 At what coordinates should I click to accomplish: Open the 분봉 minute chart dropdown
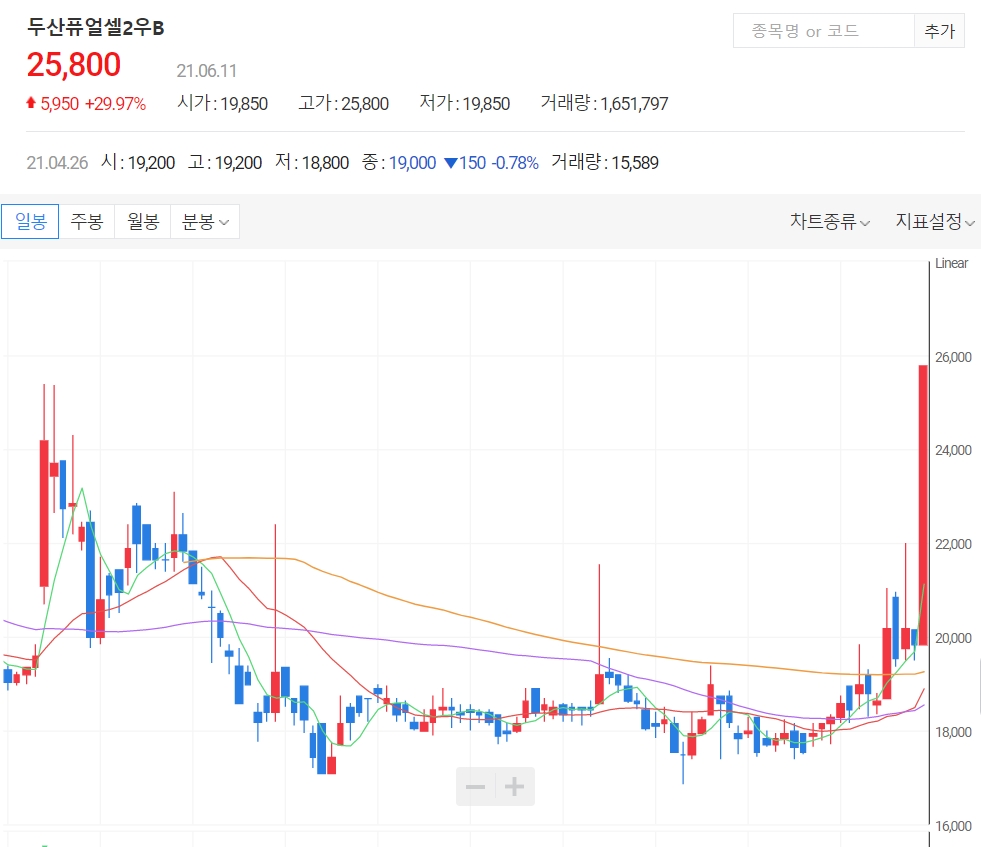click(205, 221)
